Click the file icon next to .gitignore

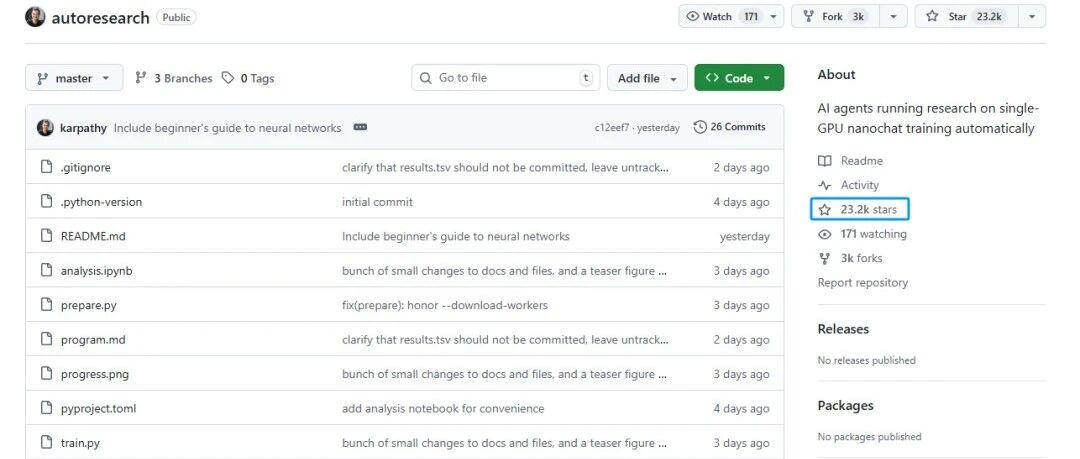coord(46,167)
